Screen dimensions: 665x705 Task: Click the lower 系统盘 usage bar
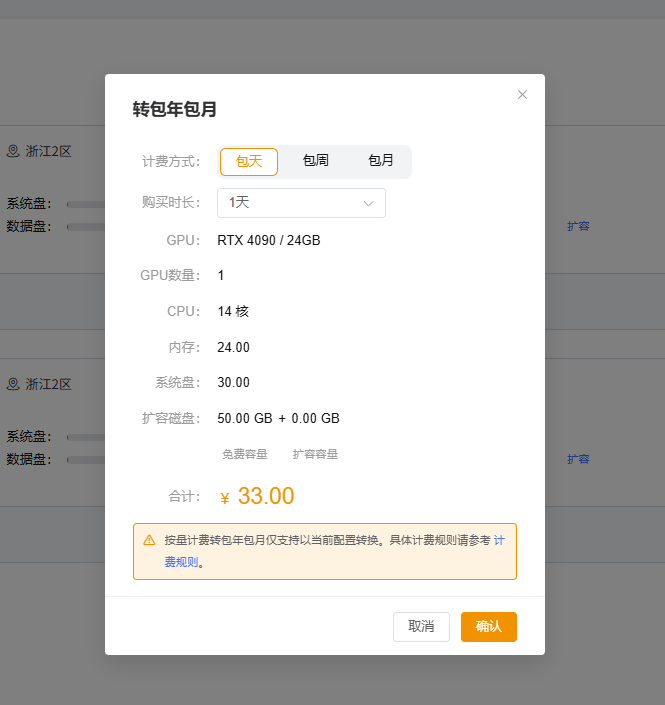86,437
